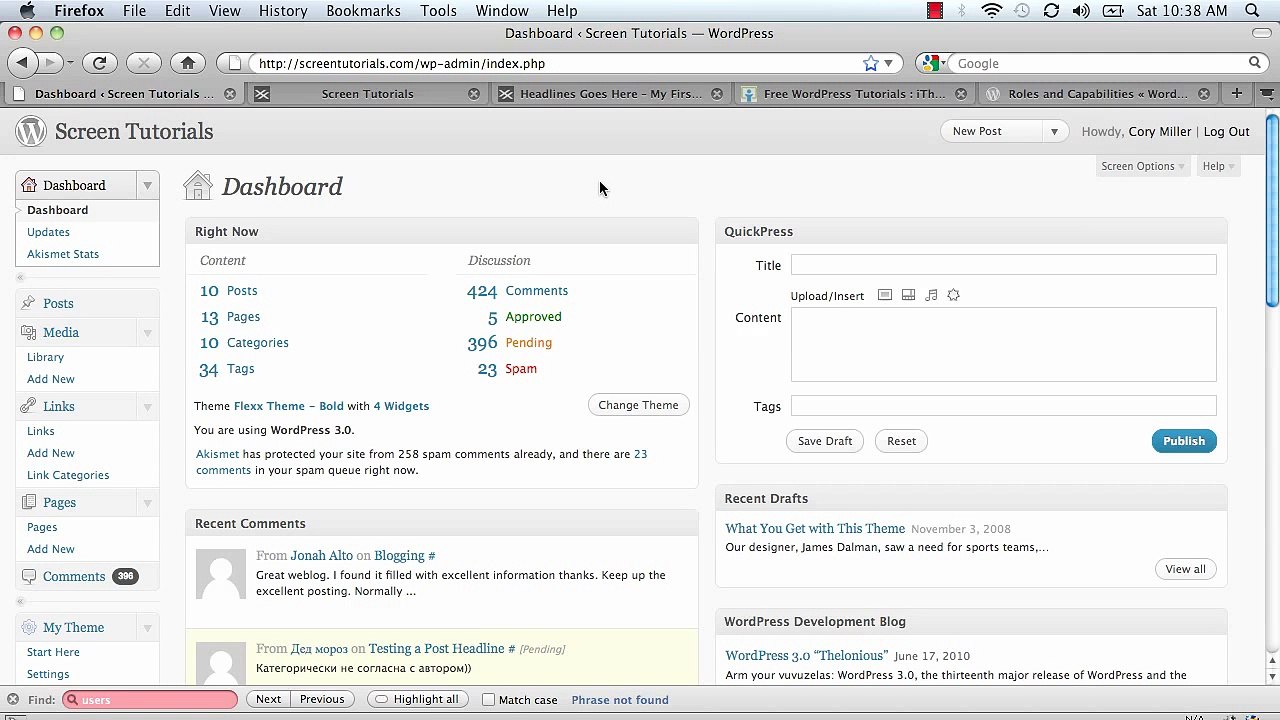Screen dimensions: 1280x720
Task: Click the Add Media icon in QuickPress
Action: (x=953, y=295)
